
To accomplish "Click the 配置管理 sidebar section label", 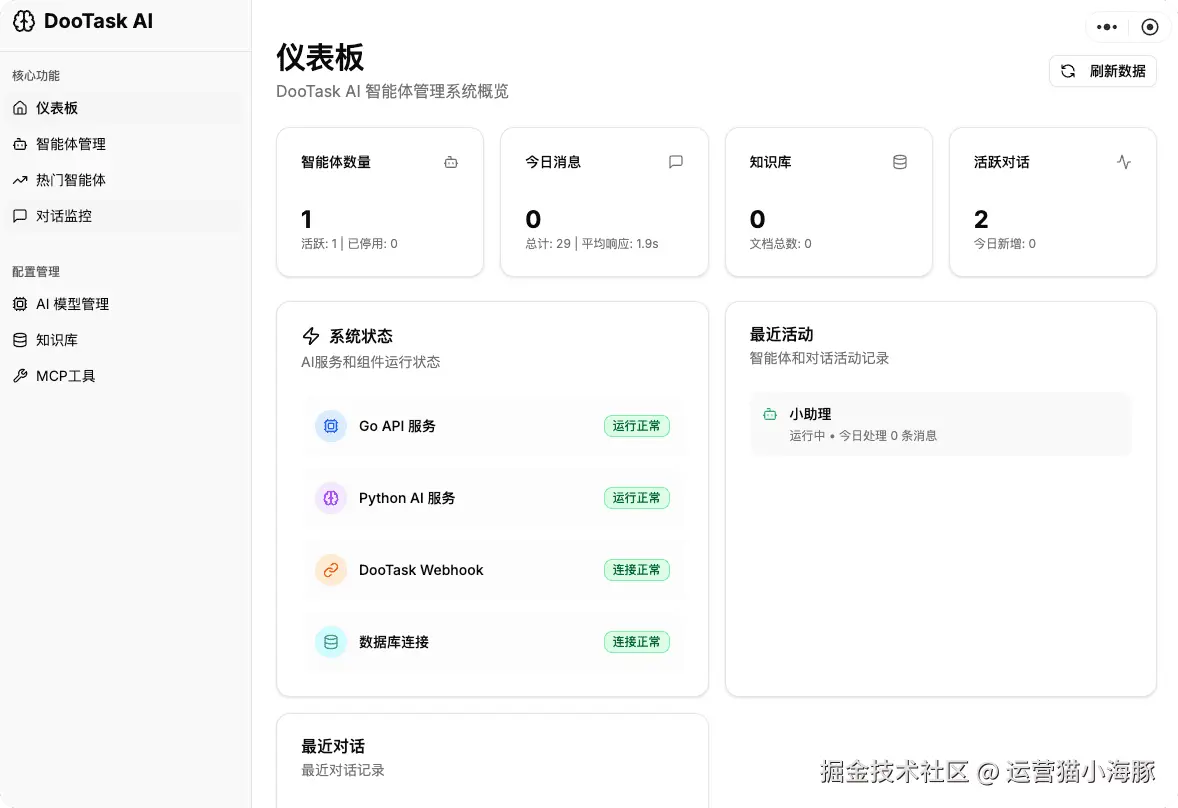I will point(36,272).
